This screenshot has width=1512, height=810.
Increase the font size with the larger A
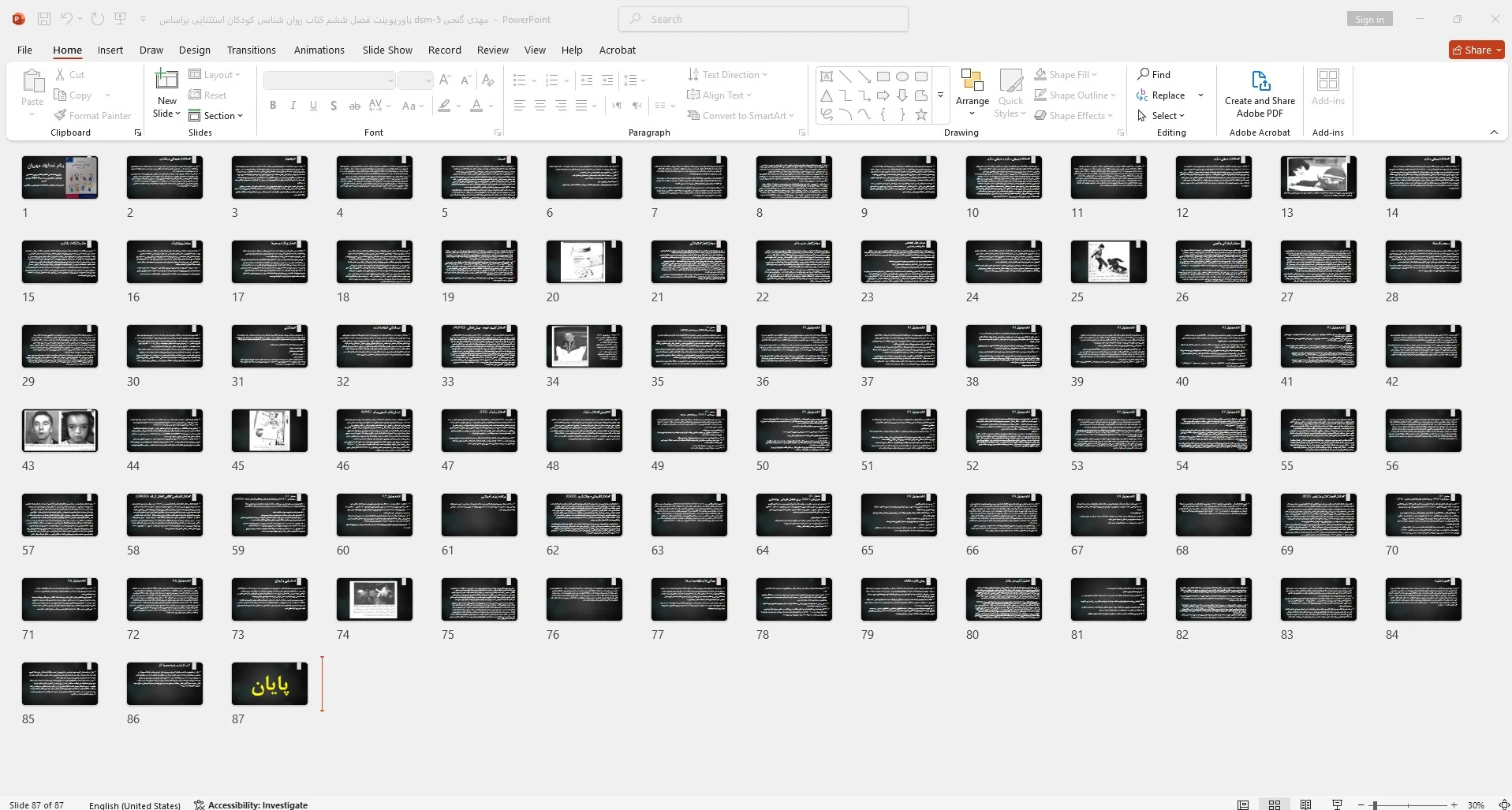pos(445,80)
